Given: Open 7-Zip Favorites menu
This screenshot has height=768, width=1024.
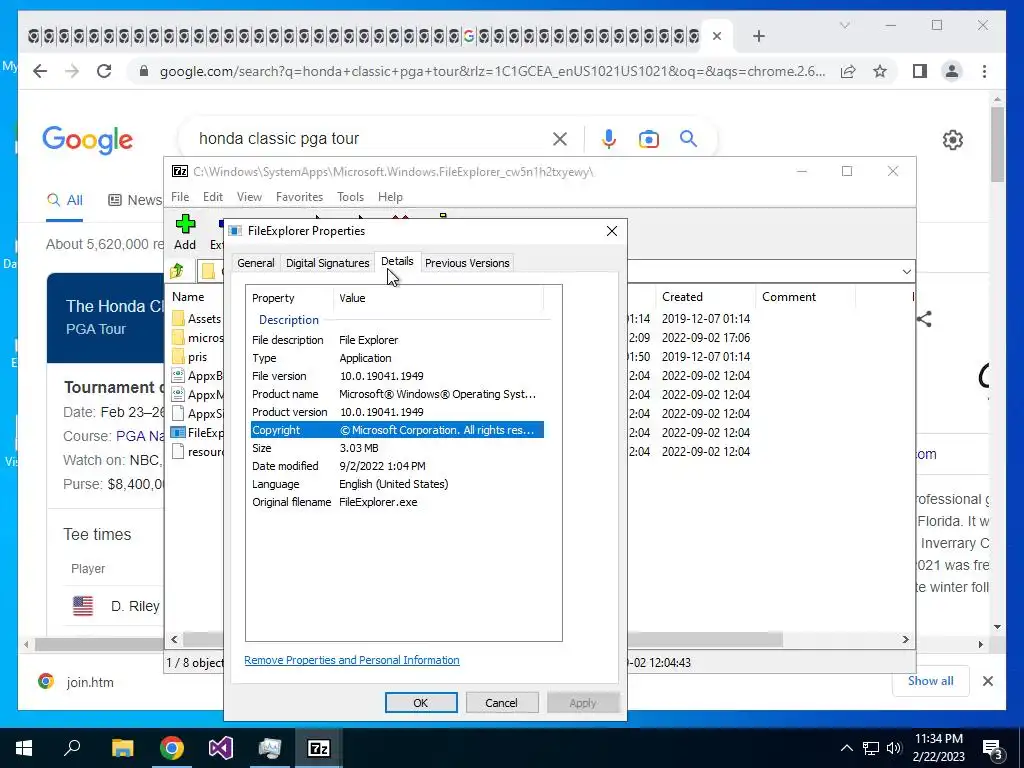Looking at the screenshot, I should 299,197.
